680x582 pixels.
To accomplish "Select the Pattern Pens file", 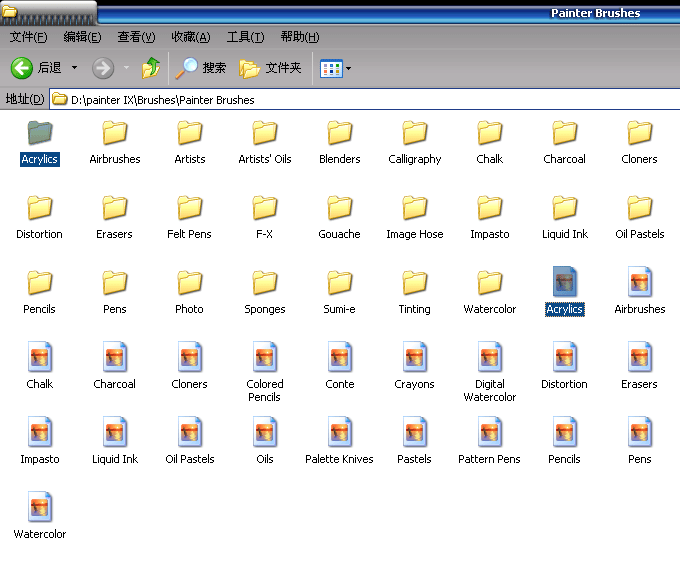I will click(490, 441).
